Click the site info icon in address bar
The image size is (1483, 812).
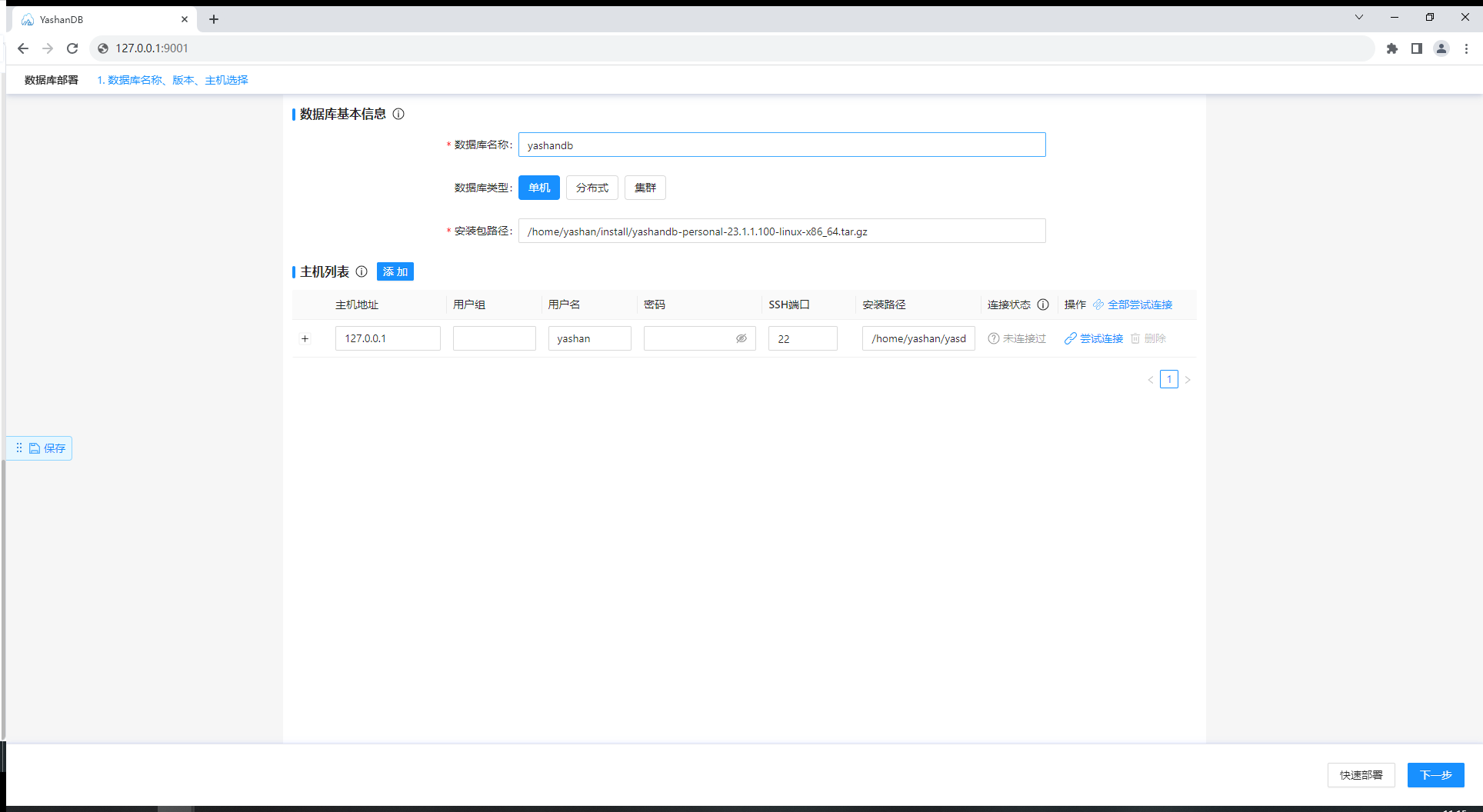tap(103, 48)
